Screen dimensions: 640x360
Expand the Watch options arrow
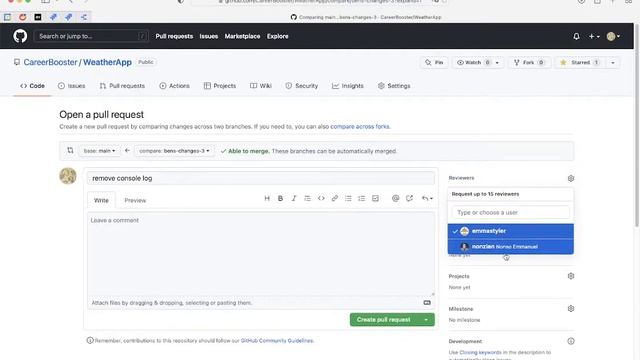[x=497, y=62]
